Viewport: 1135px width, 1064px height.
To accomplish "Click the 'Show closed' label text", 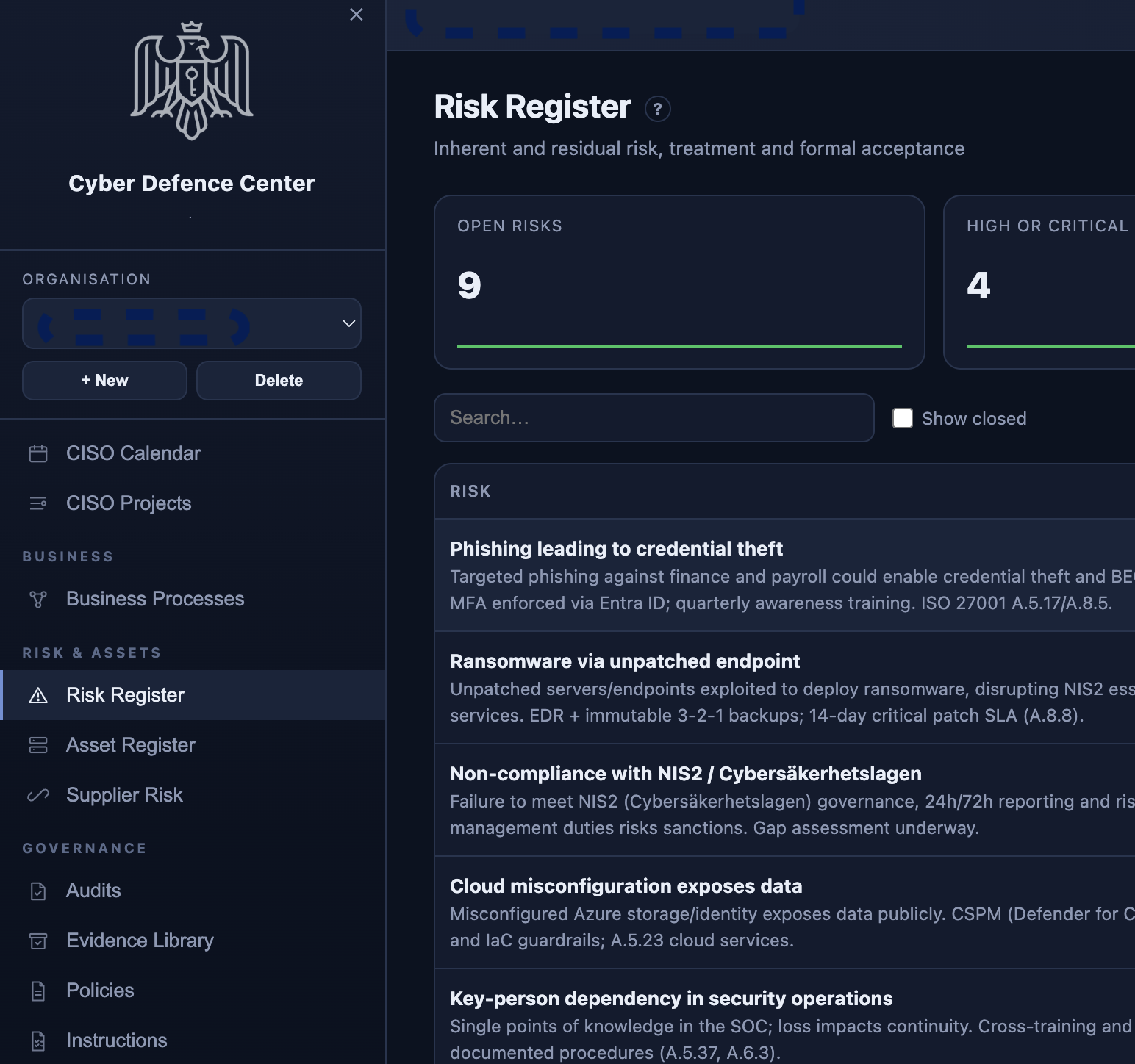I will [974, 419].
